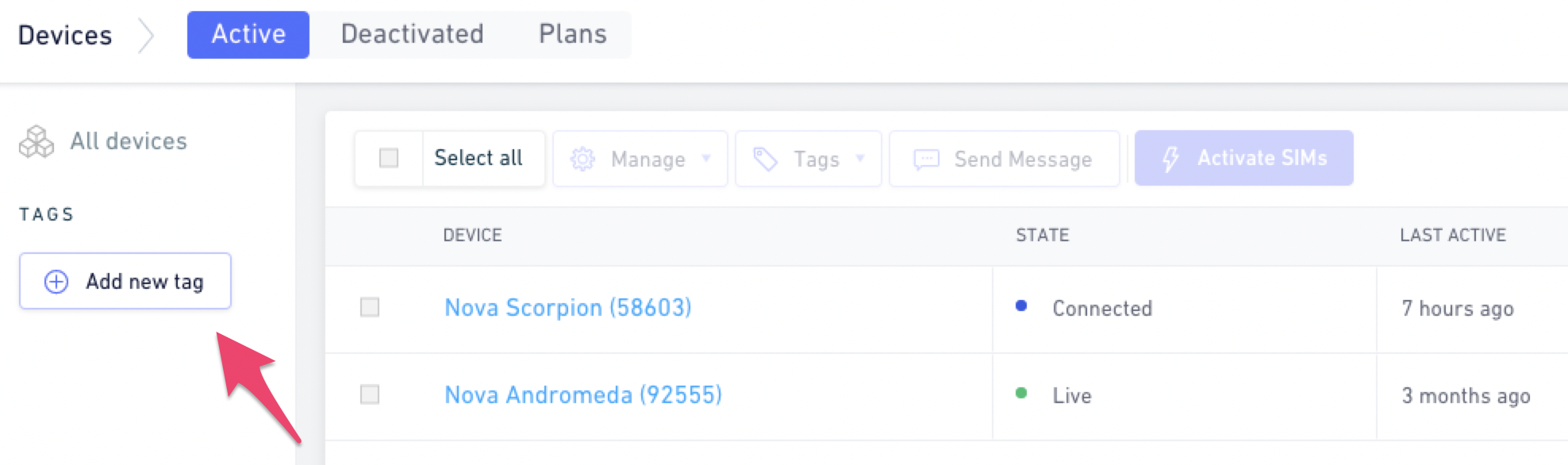Viewport: 1568px width, 465px height.
Task: Click the plus icon in Add new tag
Action: click(56, 282)
